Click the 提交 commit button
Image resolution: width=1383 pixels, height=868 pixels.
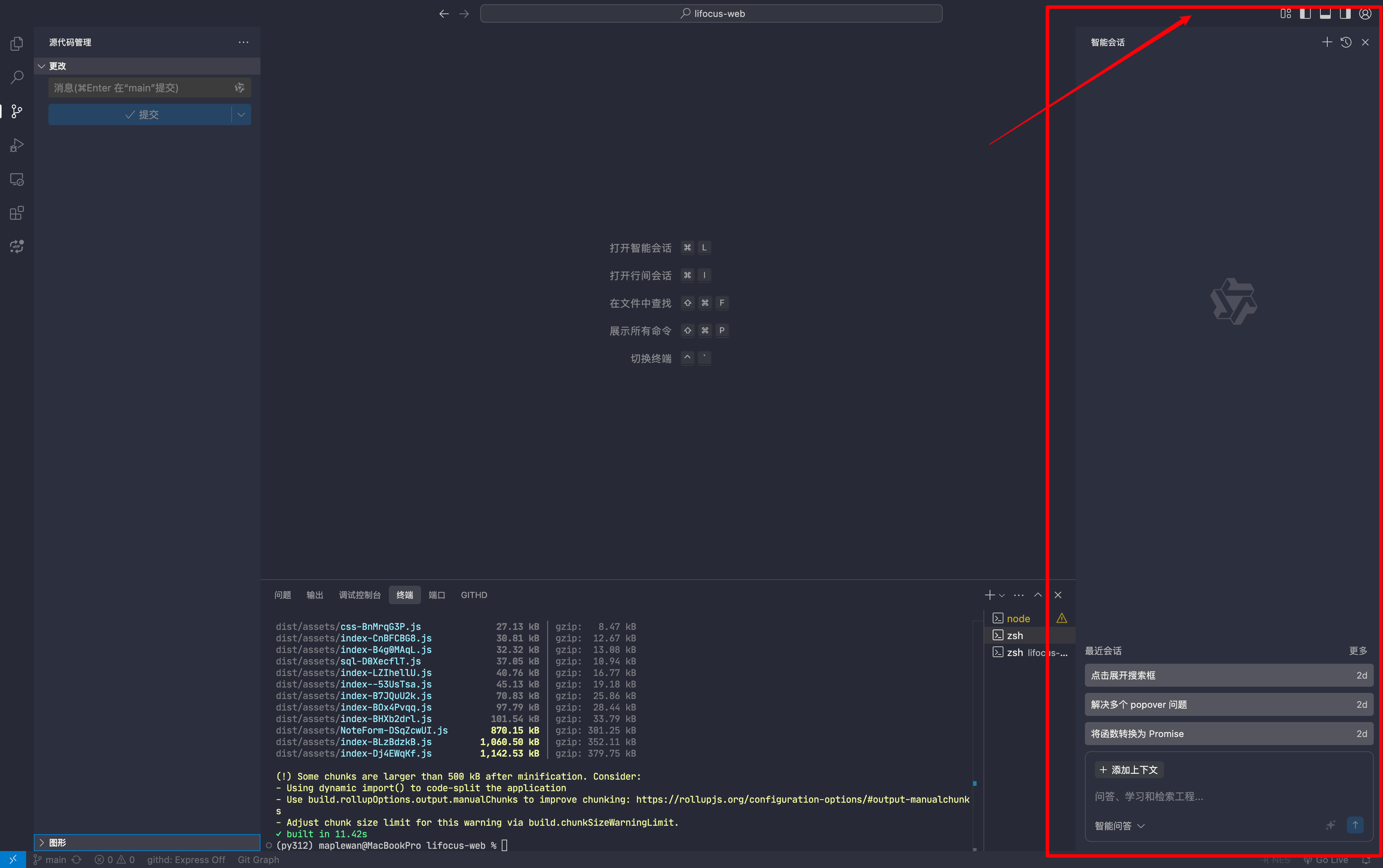[141, 115]
